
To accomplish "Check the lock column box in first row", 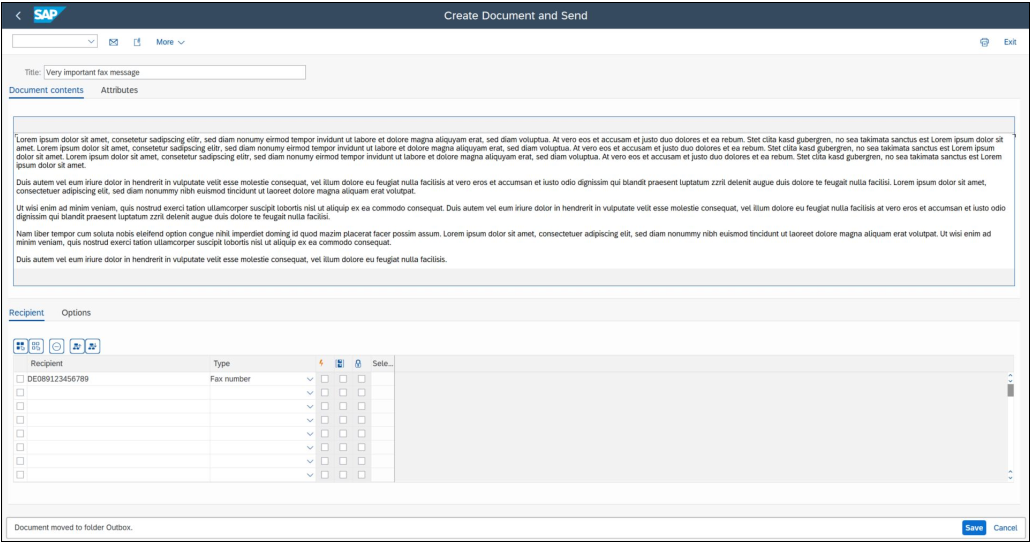I will pyautogui.click(x=361, y=379).
